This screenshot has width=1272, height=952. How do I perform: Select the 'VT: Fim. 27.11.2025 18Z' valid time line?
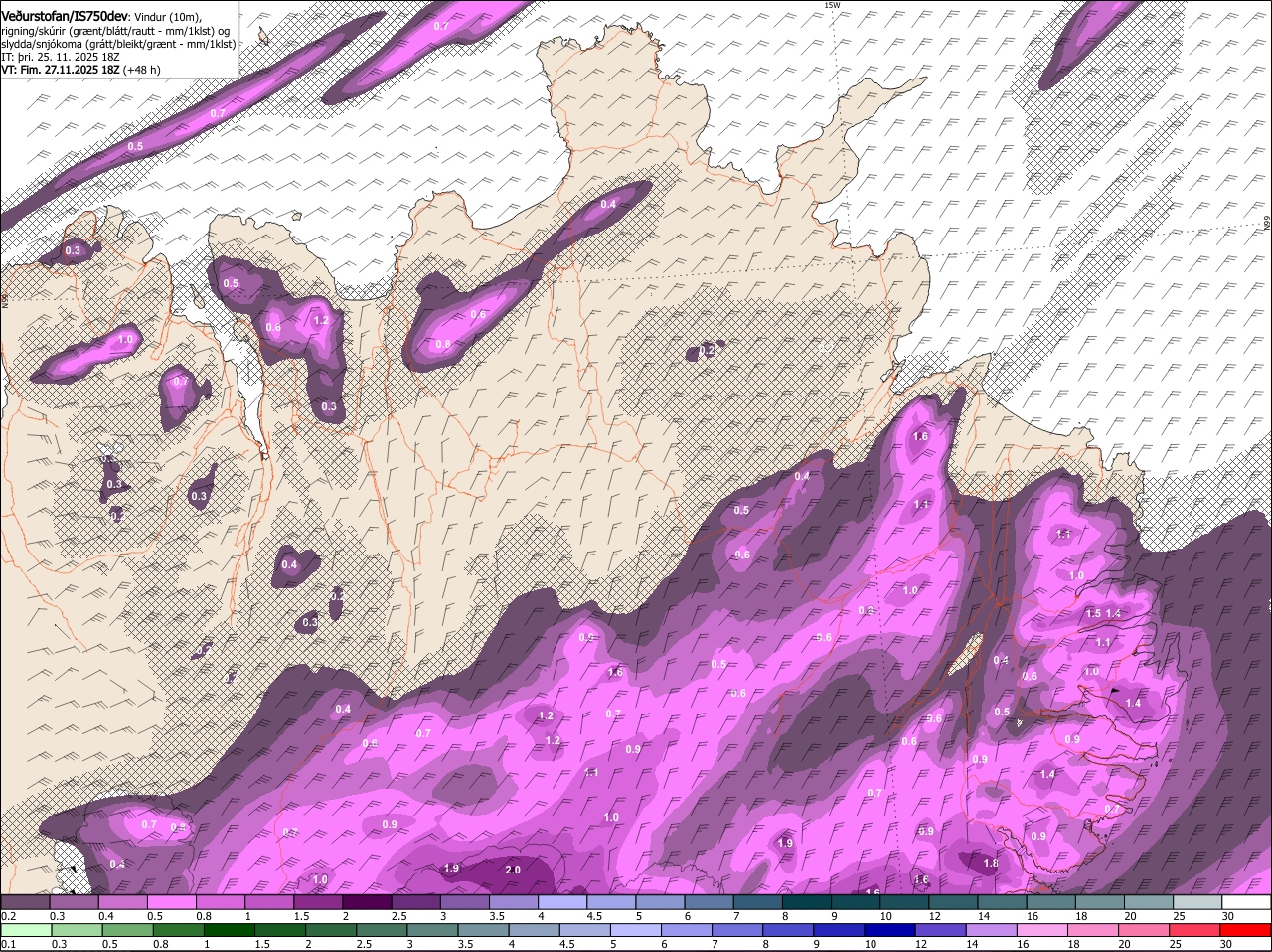(x=61, y=70)
